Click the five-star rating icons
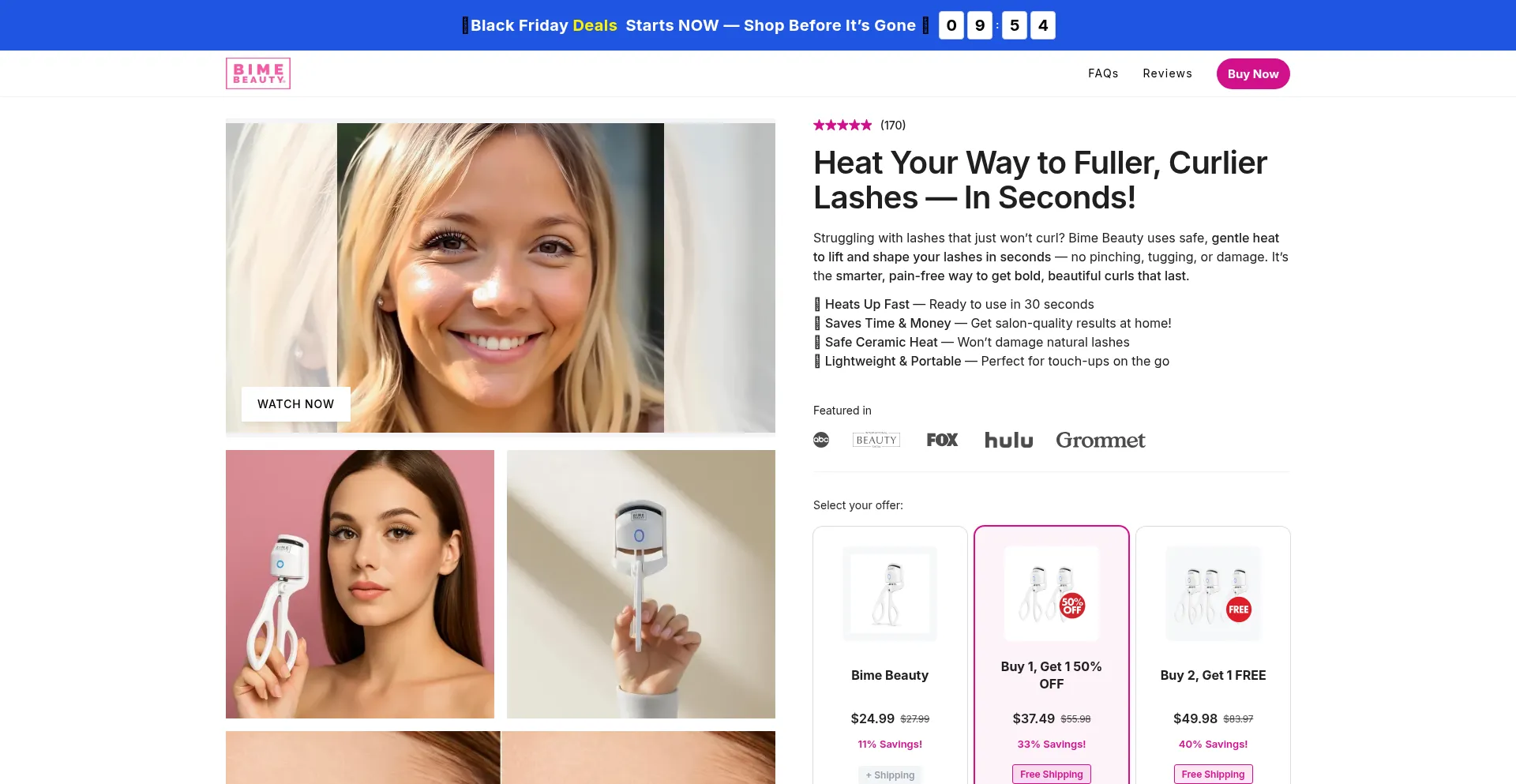This screenshot has width=1516, height=784. 842,125
